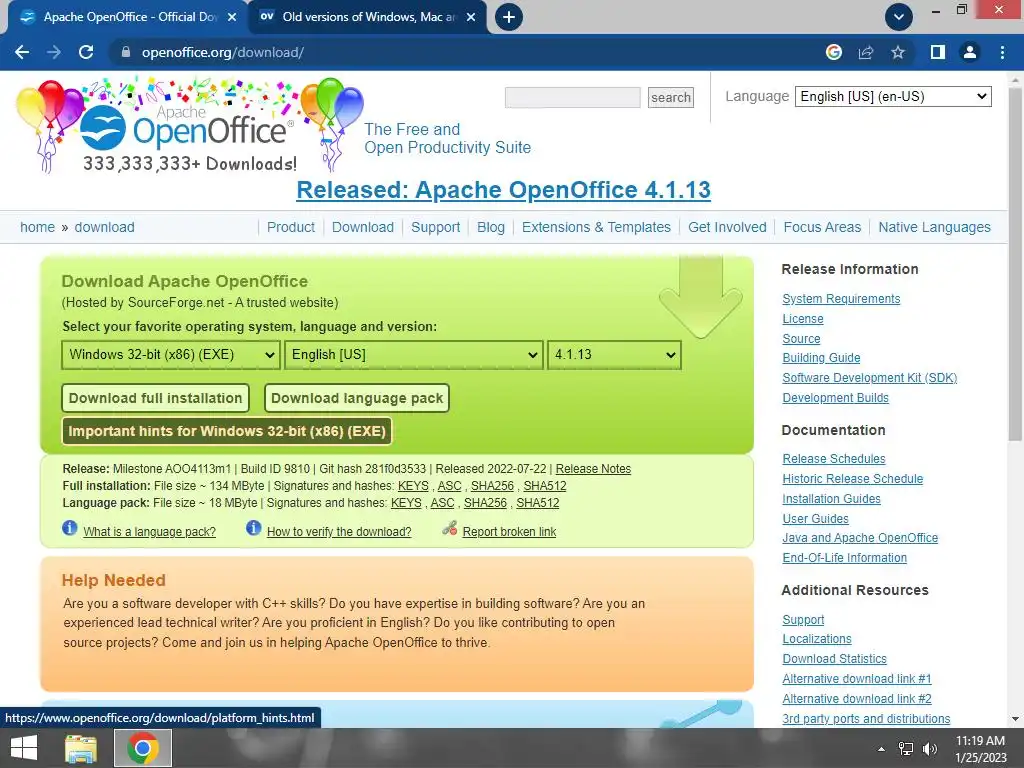The image size is (1024, 768).
Task: Open the operating system dropdown Windows 32-bit
Action: [171, 355]
